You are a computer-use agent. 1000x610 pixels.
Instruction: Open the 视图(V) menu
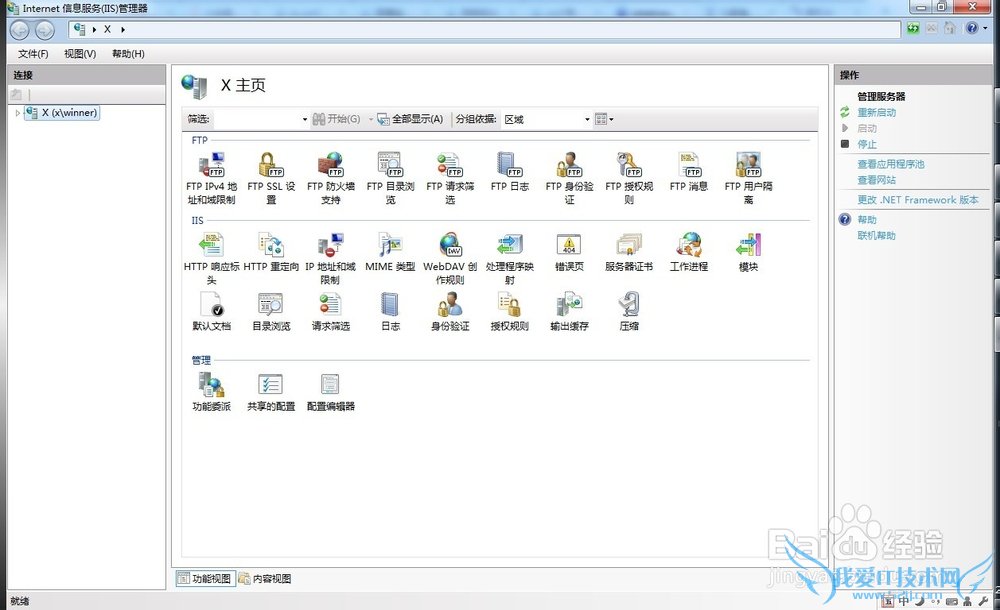(80, 54)
